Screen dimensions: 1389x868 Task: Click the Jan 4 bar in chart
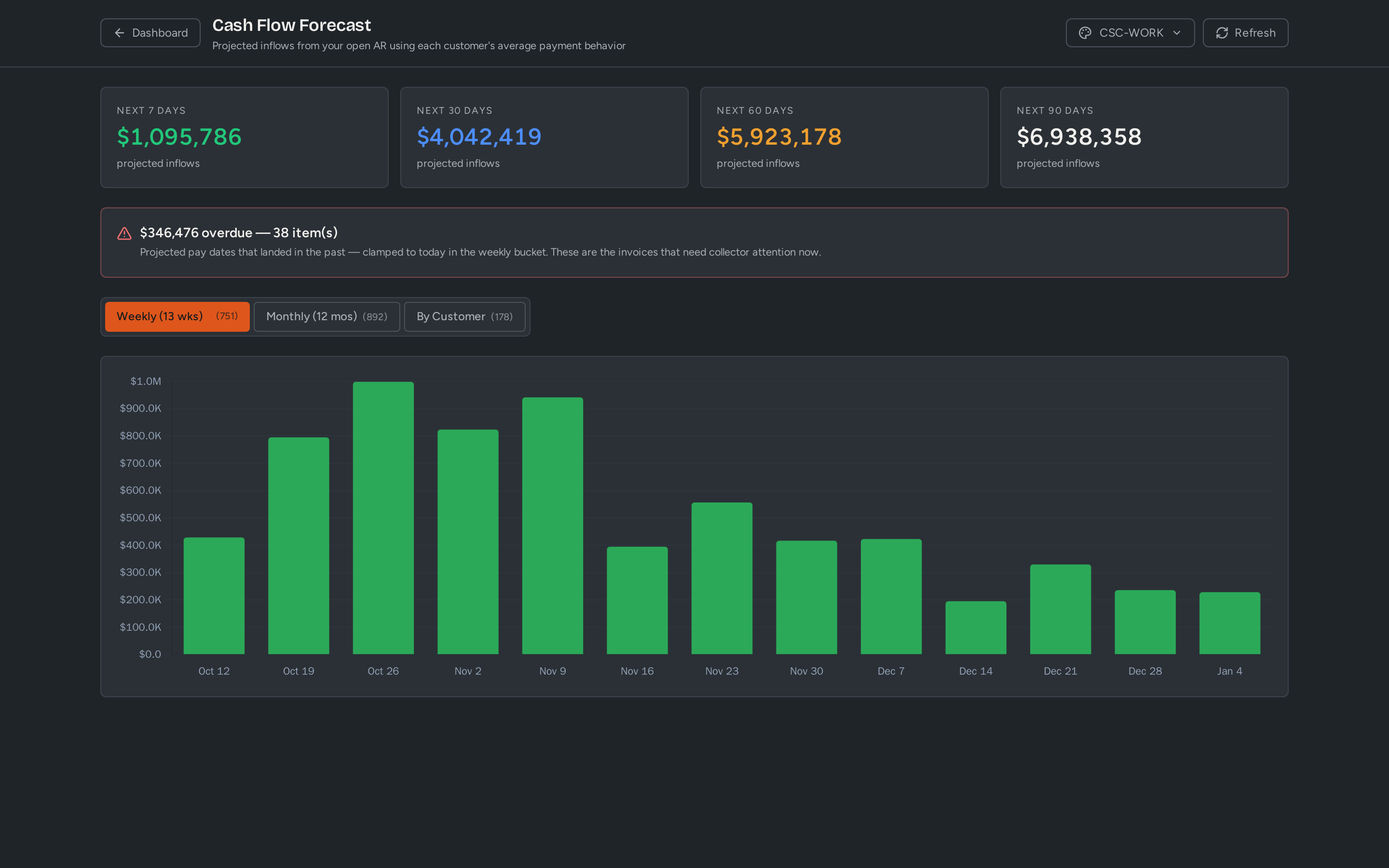(x=1230, y=623)
